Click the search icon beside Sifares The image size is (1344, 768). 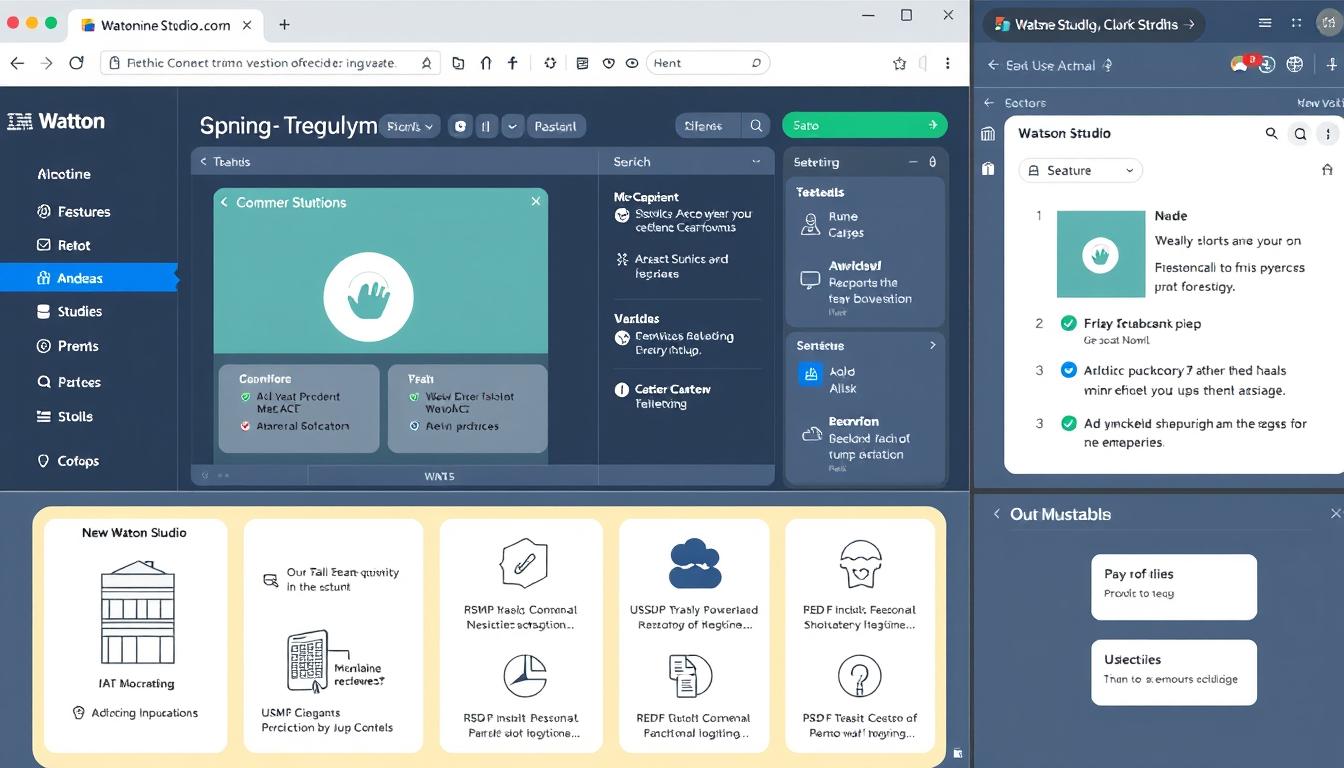[757, 126]
